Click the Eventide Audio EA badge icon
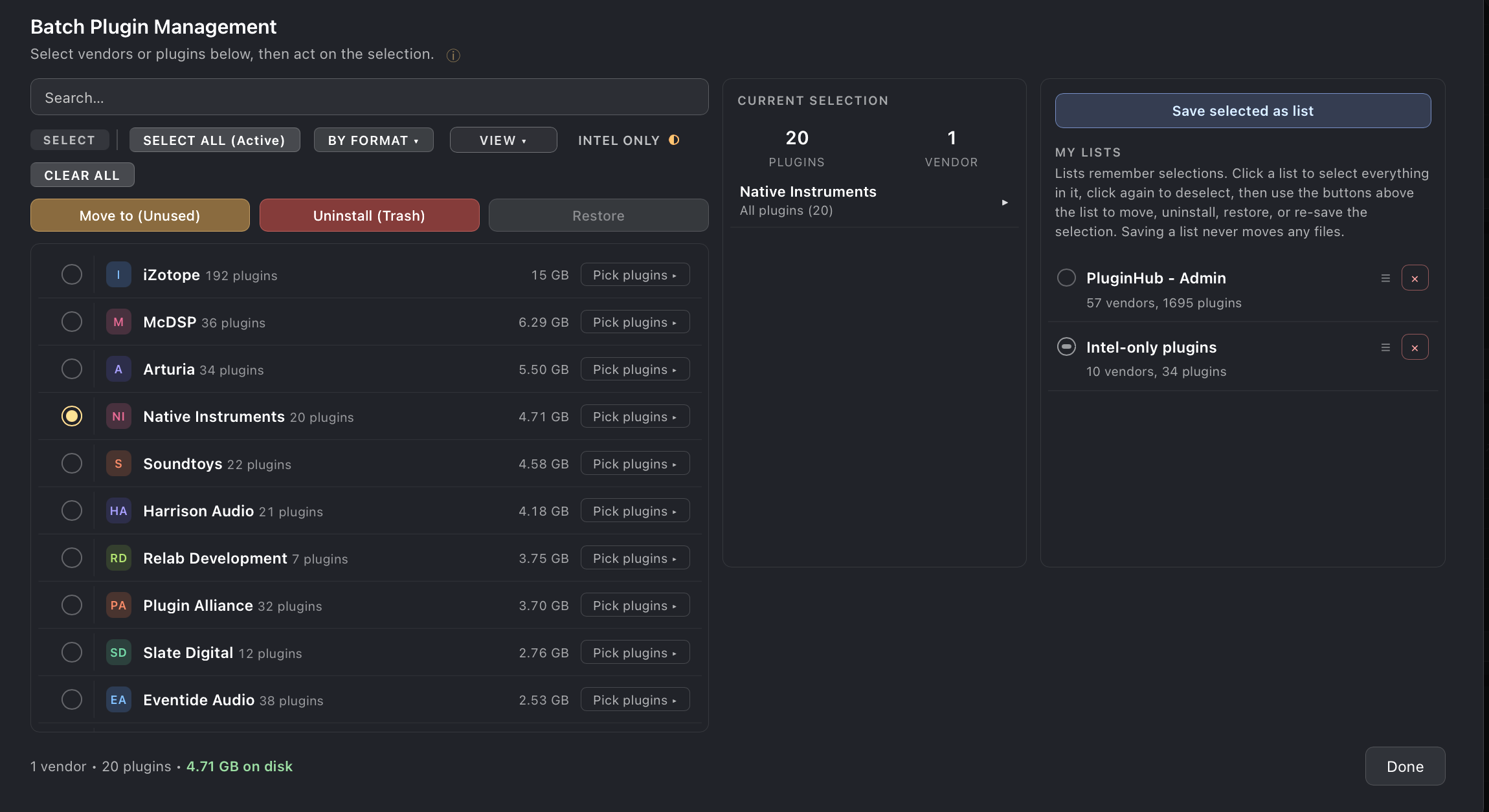The image size is (1489, 812). (x=118, y=699)
